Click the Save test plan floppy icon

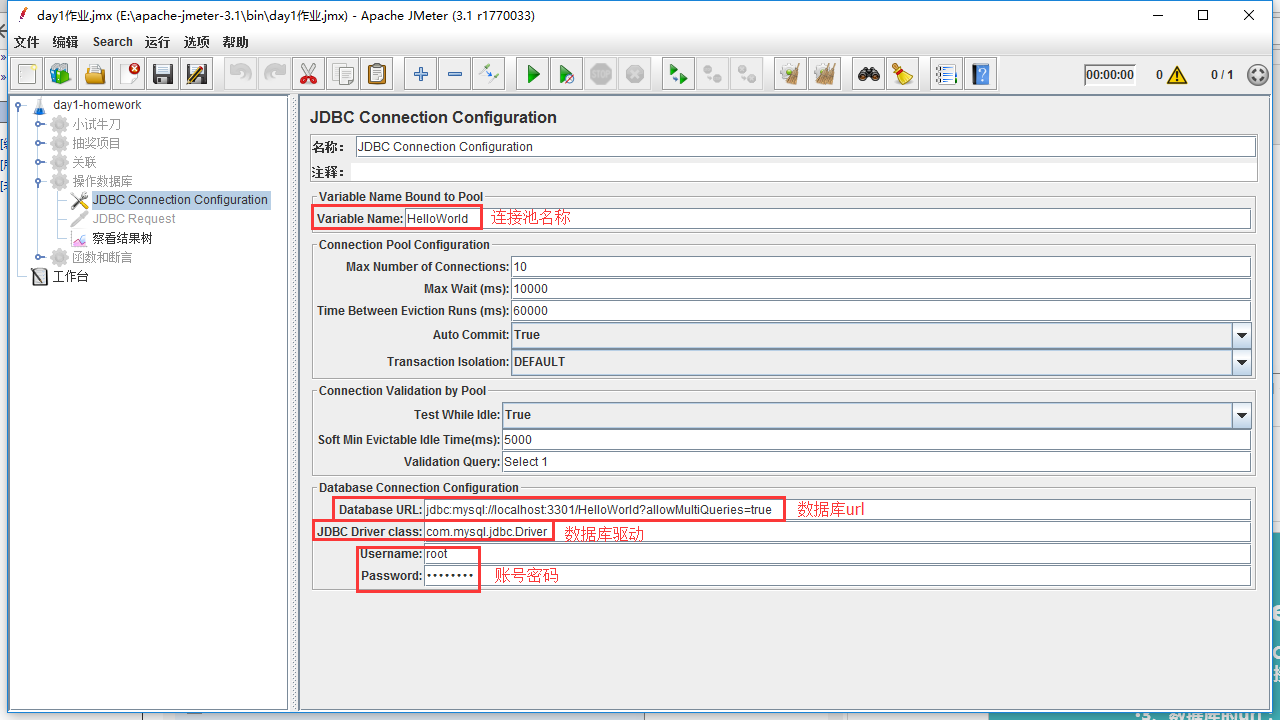163,74
